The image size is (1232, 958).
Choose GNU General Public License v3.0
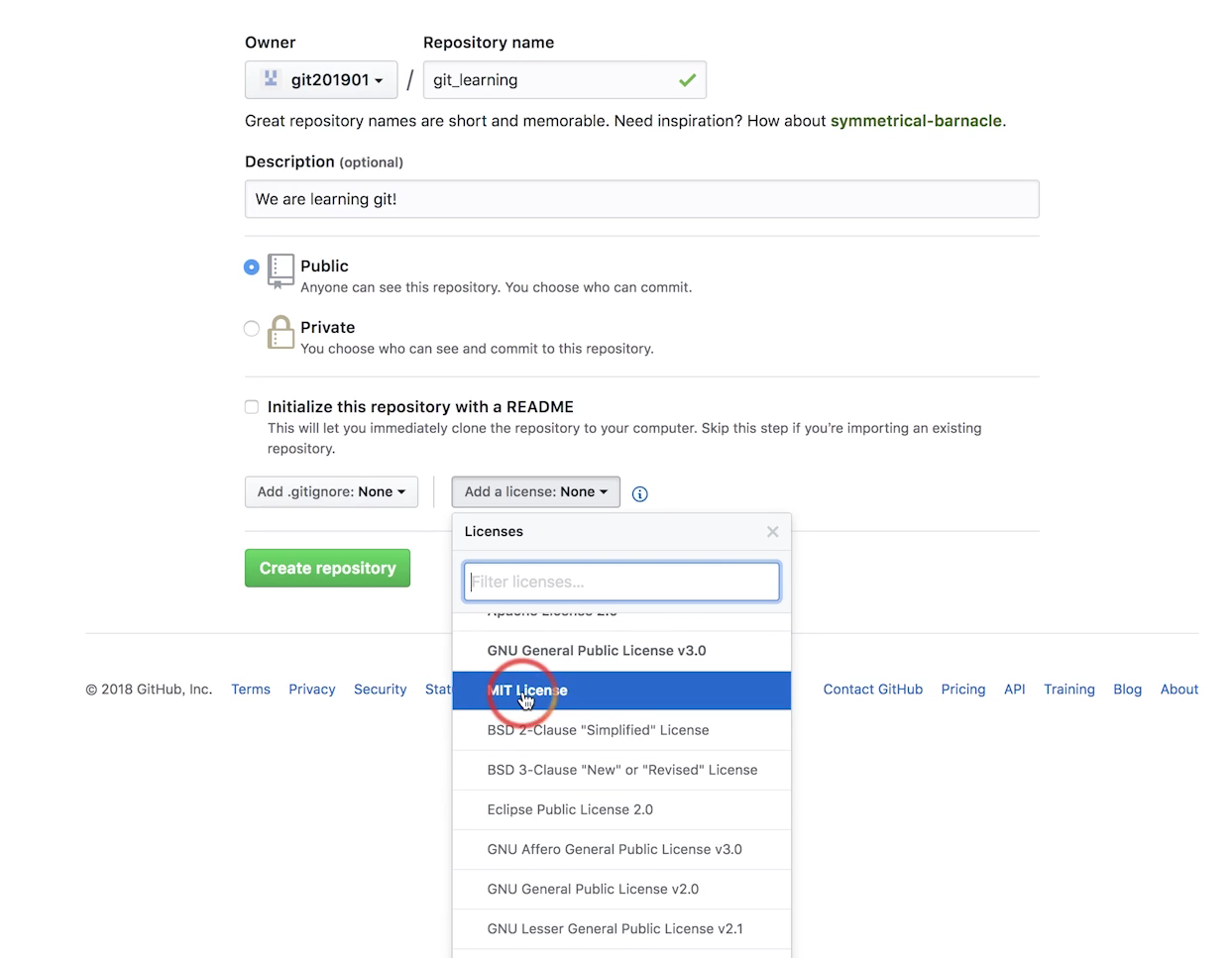pos(621,651)
